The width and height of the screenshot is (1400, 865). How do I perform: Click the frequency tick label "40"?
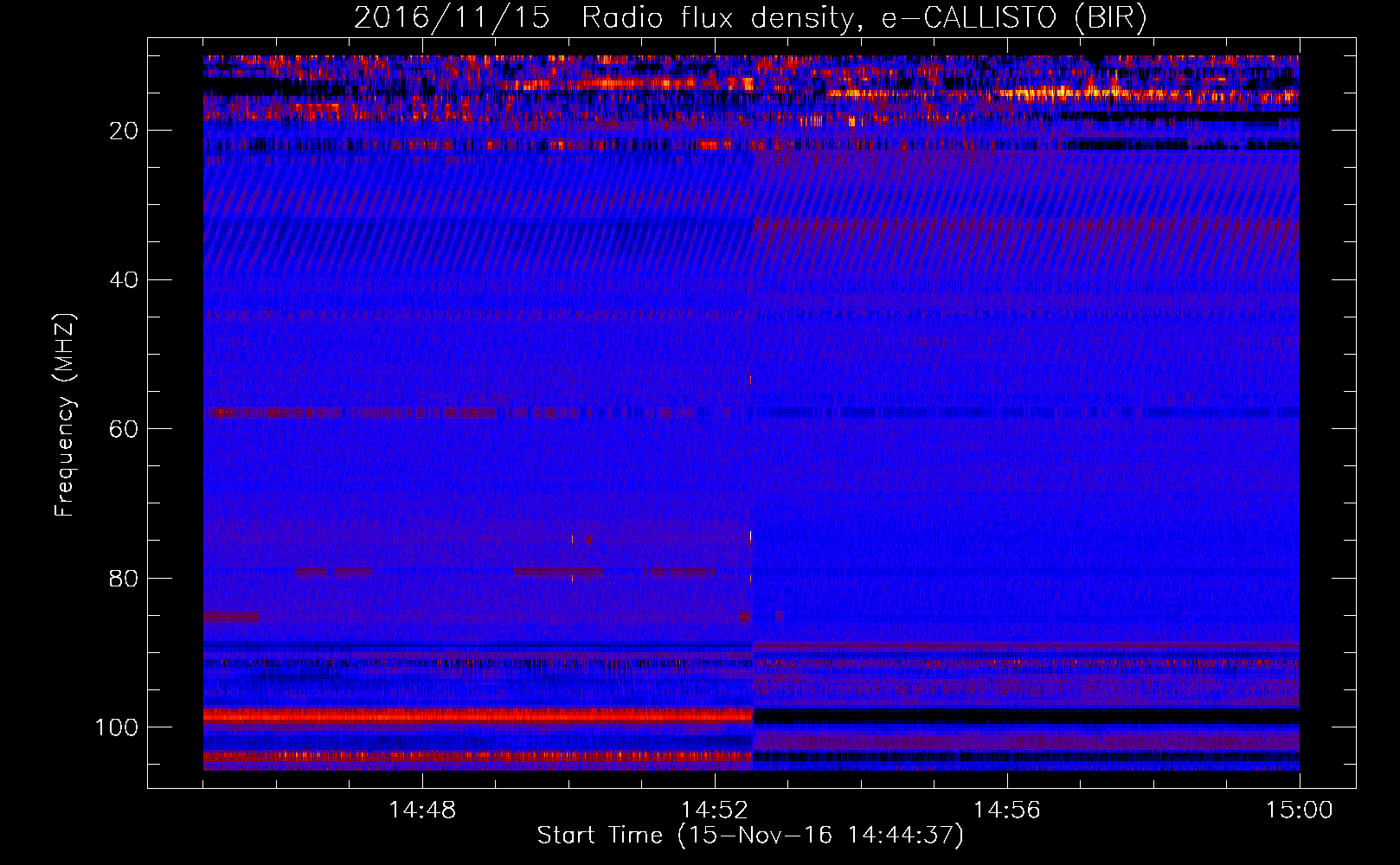tap(124, 280)
